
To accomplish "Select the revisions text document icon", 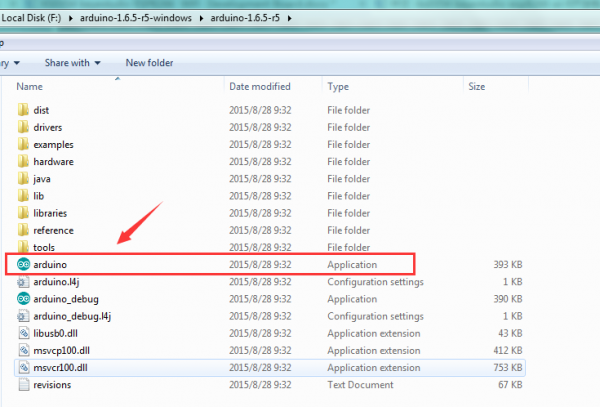I will [24, 385].
